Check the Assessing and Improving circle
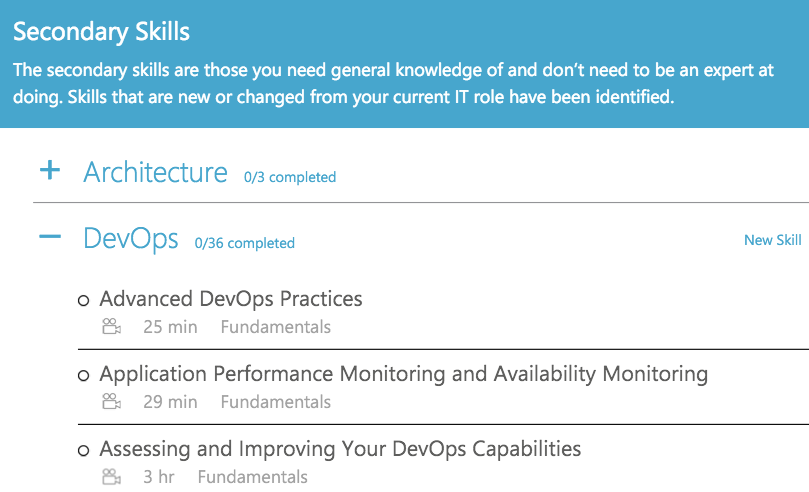This screenshot has height=492, width=809. [84, 450]
